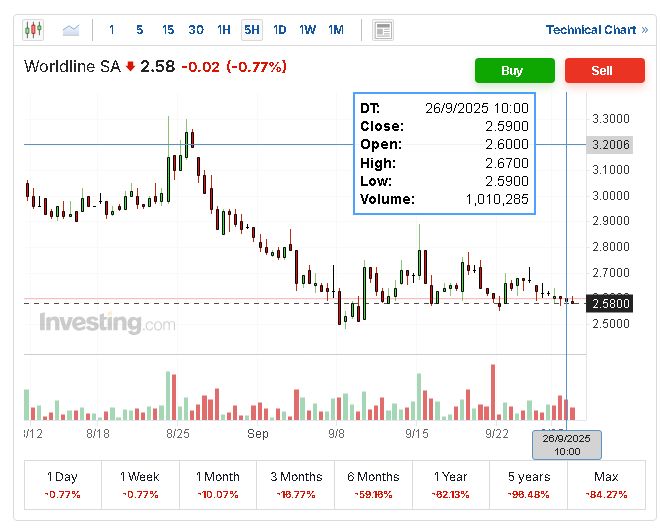Click the High value 2.6700 in tooltip
660x529 pixels.
point(507,163)
